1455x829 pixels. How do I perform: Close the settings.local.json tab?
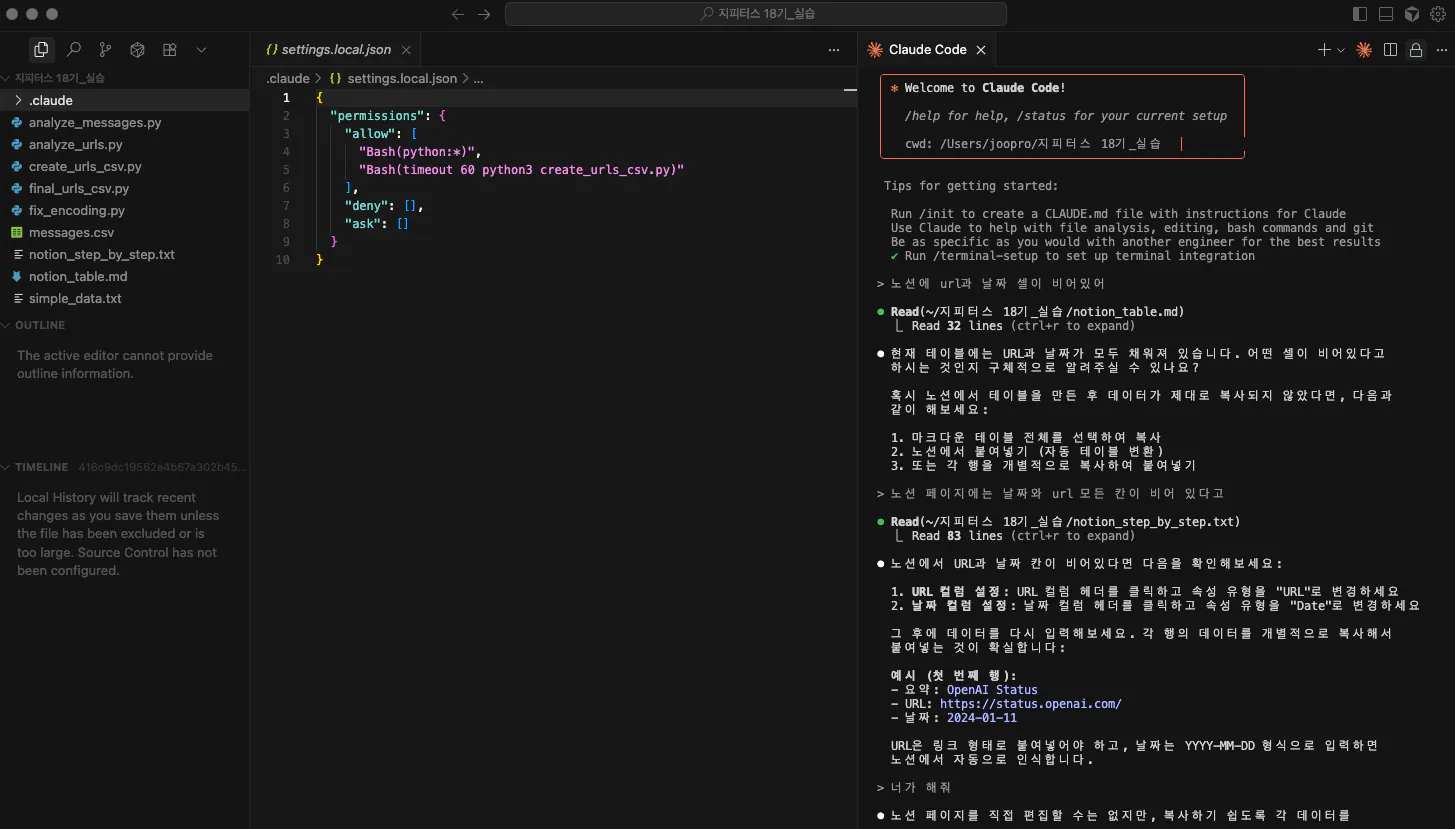[x=405, y=49]
